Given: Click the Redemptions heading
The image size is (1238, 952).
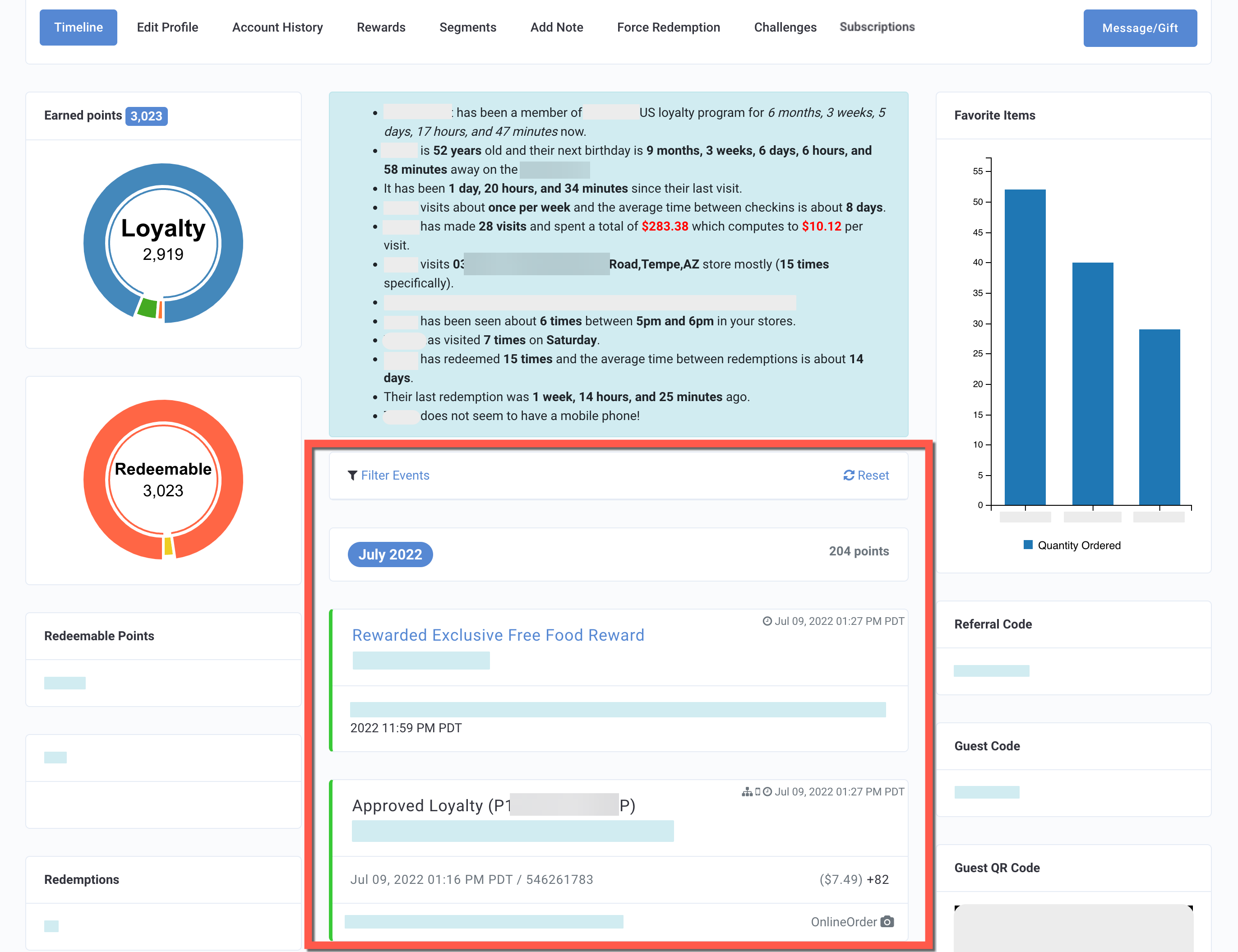Looking at the screenshot, I should (x=82, y=879).
